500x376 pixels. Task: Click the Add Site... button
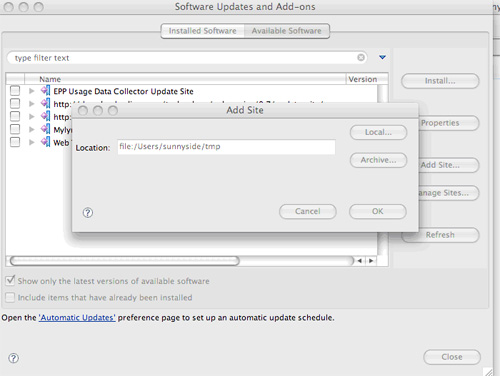[x=449, y=165]
